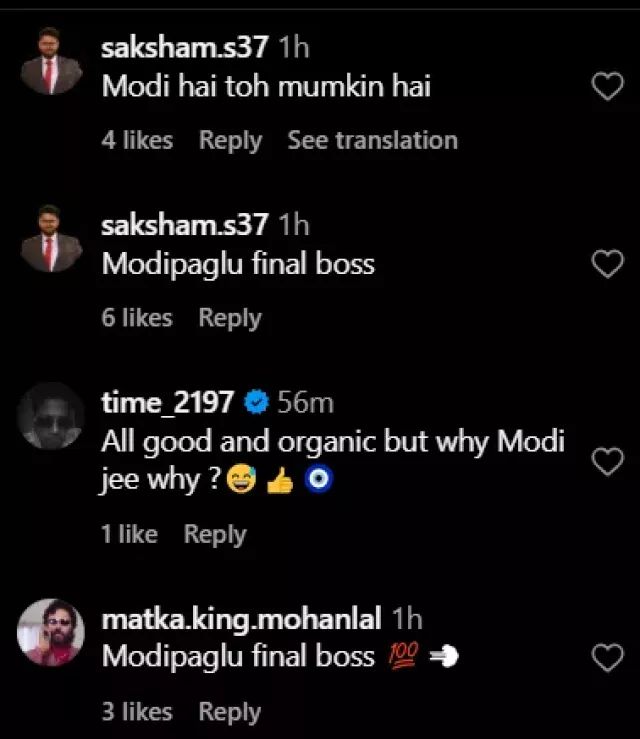Open the "6 likes" list

pyautogui.click(x=137, y=318)
